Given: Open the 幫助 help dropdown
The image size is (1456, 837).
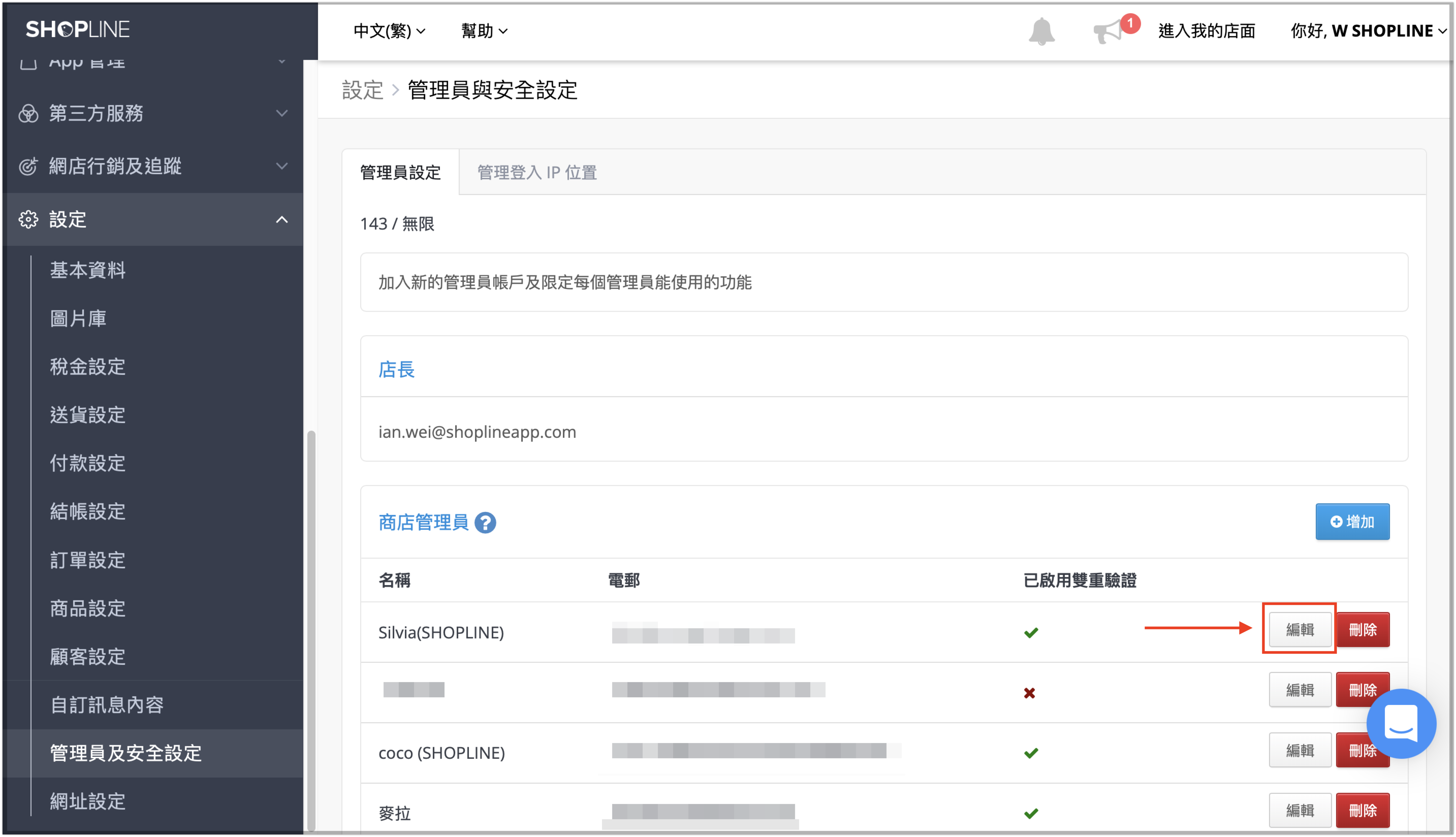Looking at the screenshot, I should coord(484,31).
